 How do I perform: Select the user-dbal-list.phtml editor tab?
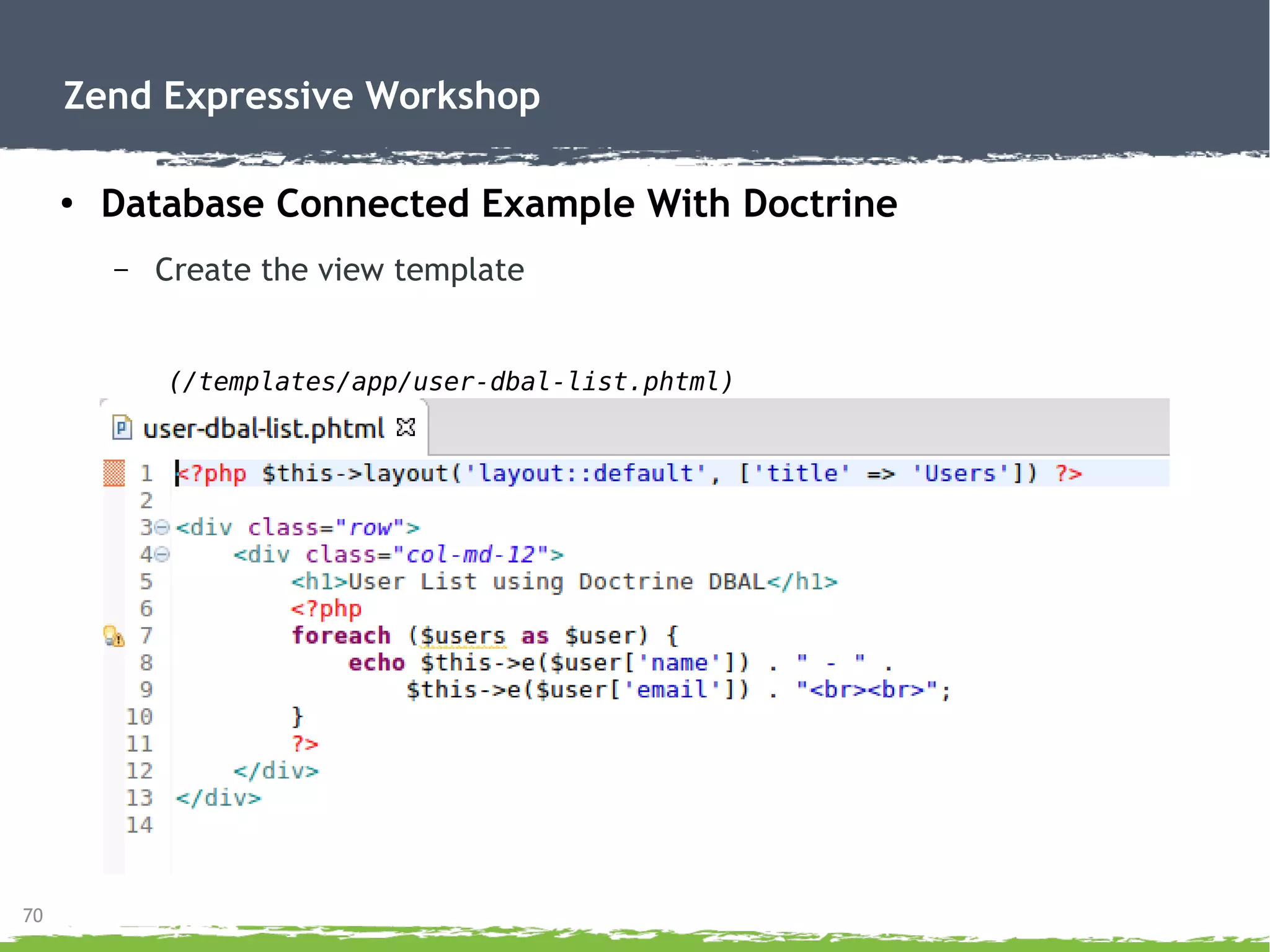point(264,428)
